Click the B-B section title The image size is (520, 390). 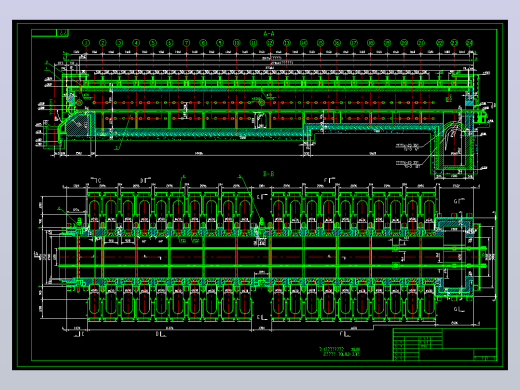tap(269, 174)
